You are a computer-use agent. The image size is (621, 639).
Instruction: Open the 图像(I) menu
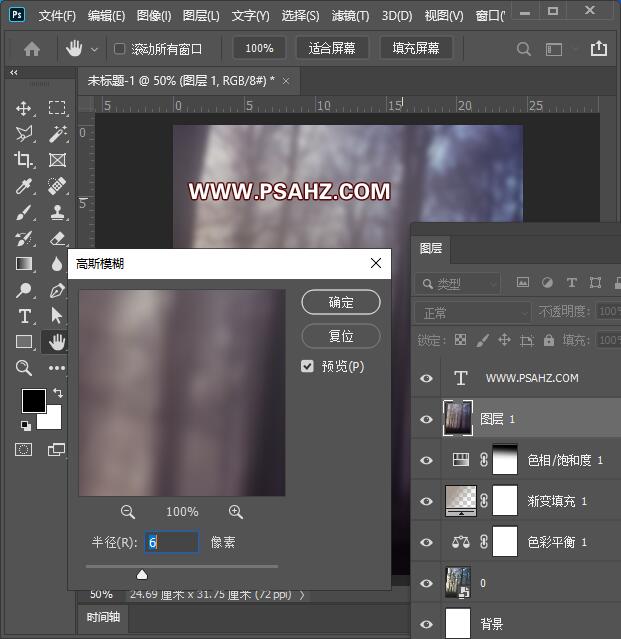(154, 15)
